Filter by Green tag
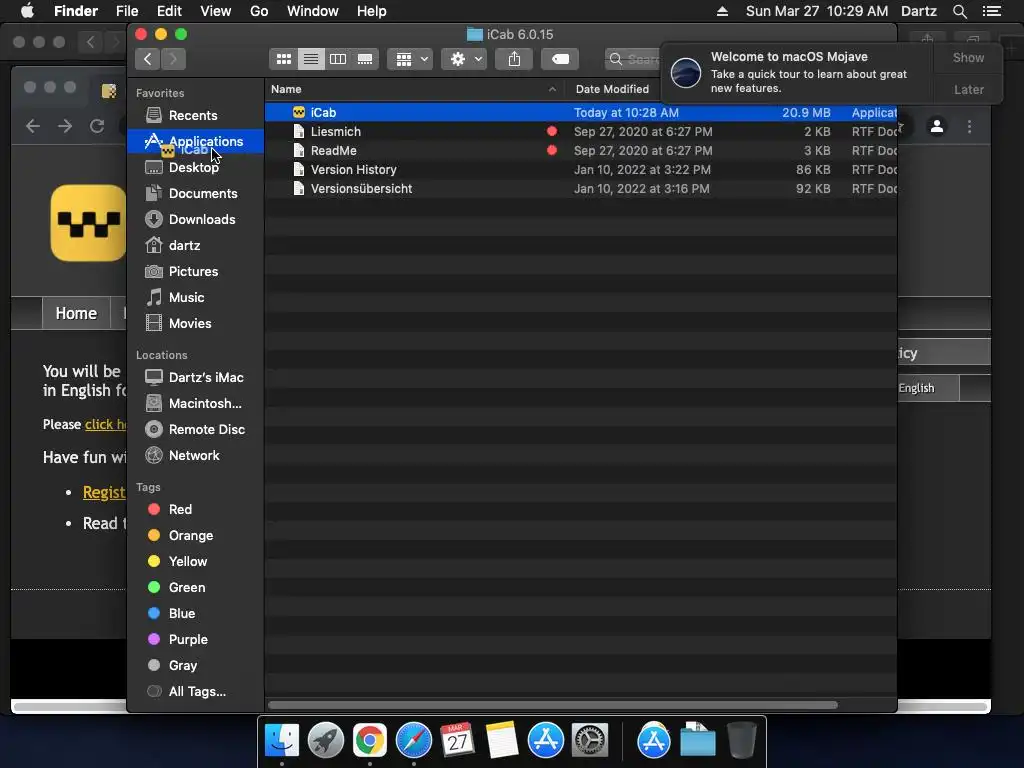This screenshot has height=768, width=1024. 196,588
